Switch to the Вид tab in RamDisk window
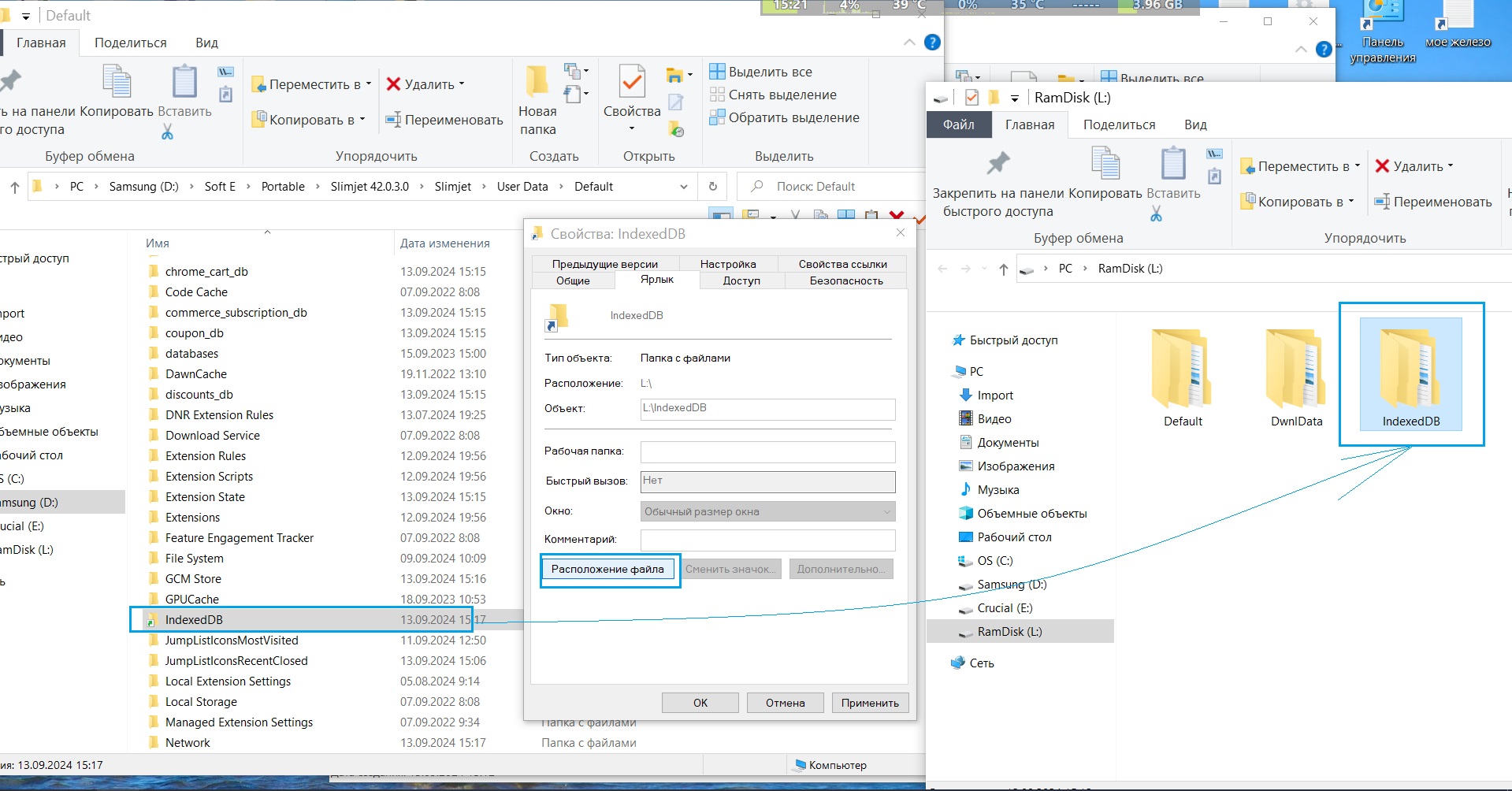 coord(1196,124)
